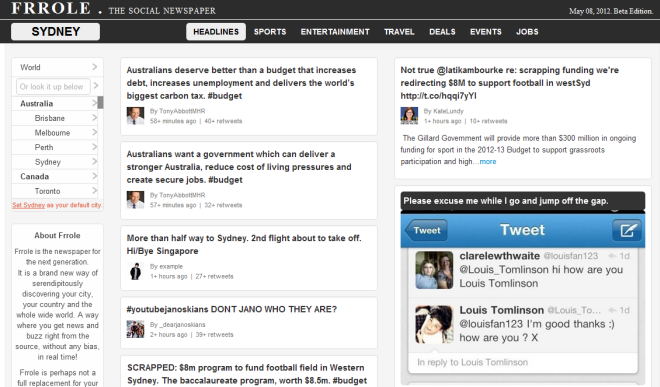The height and width of the screenshot is (387, 660).
Task: Open the SCRAPPED $8m program headline
Action: (x=247, y=374)
